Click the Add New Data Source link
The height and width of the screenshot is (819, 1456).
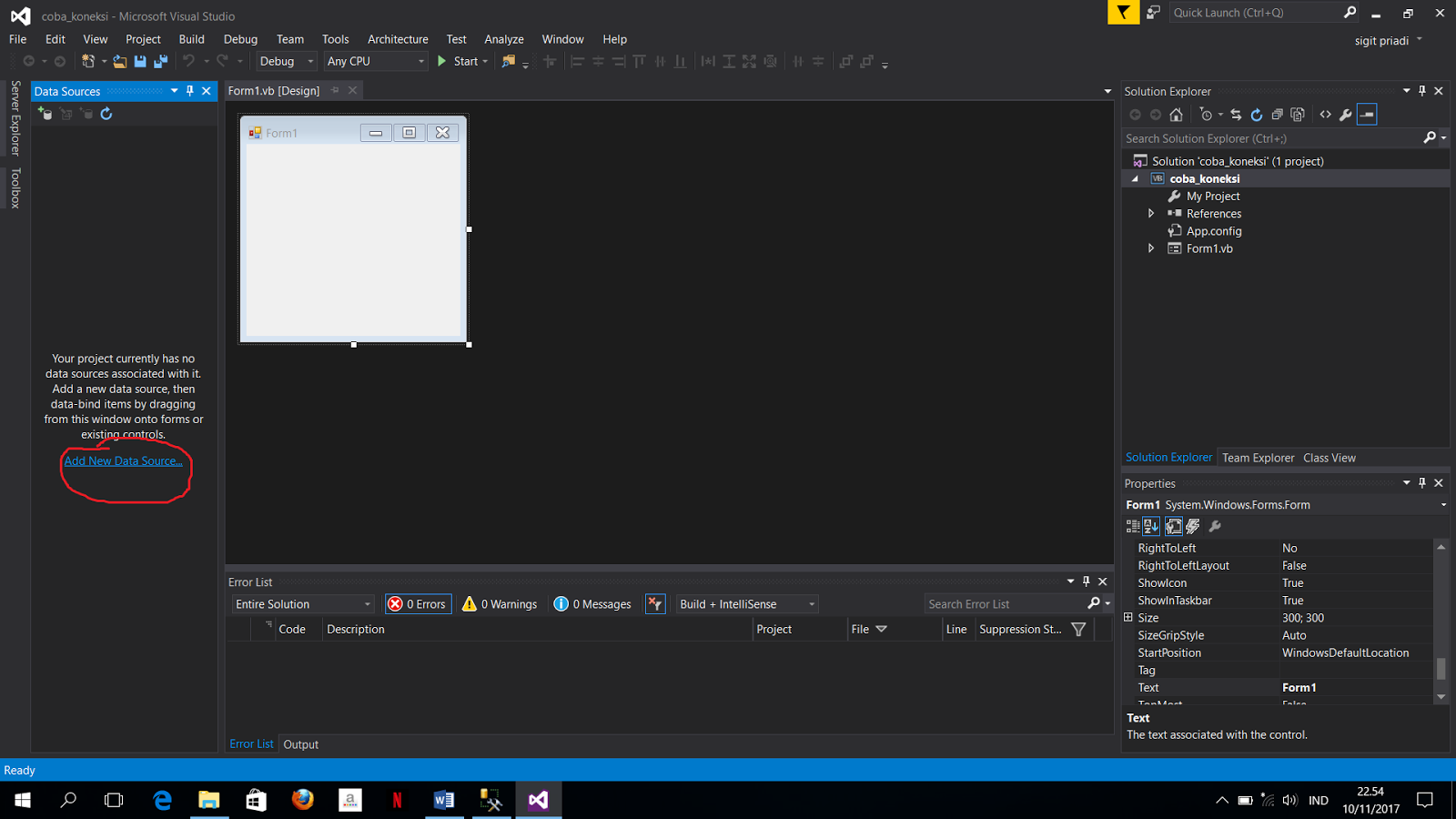coord(123,461)
